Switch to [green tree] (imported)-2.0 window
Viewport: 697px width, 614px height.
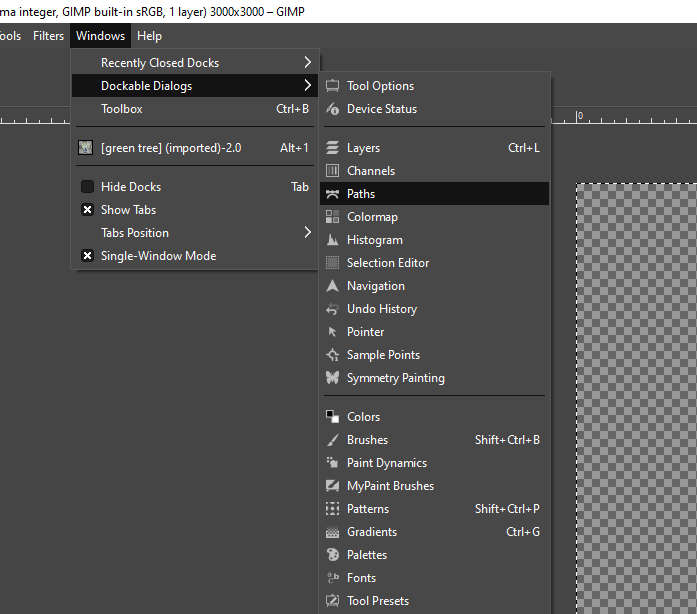click(x=195, y=148)
